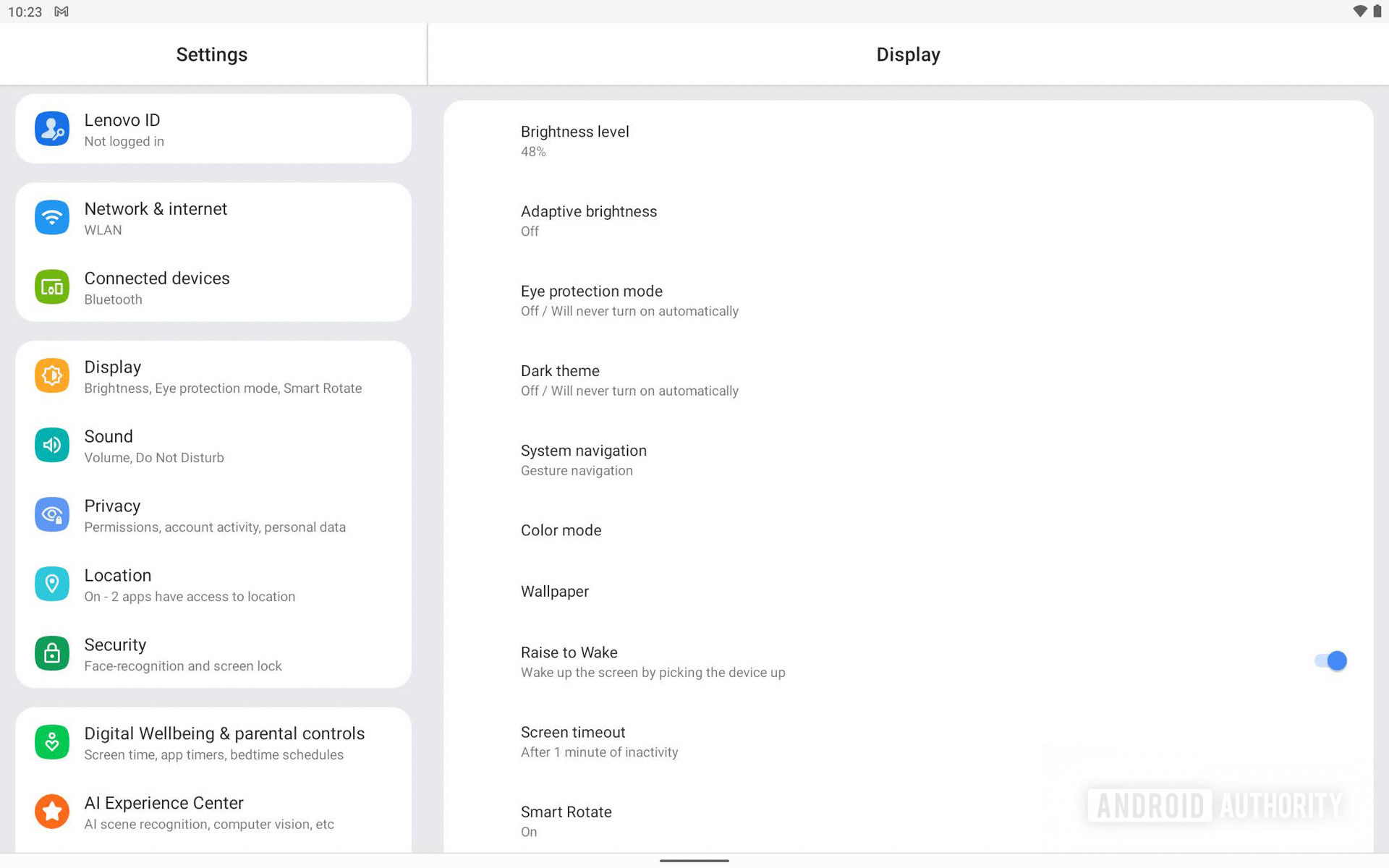This screenshot has height=868, width=1389.
Task: Adjust Brightness level setting
Action: point(574,141)
